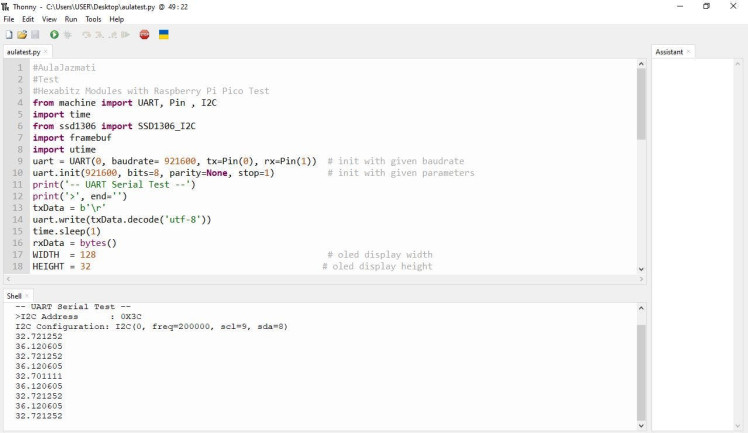Click the editor vertical scrollbar thumb

pyautogui.click(x=641, y=104)
